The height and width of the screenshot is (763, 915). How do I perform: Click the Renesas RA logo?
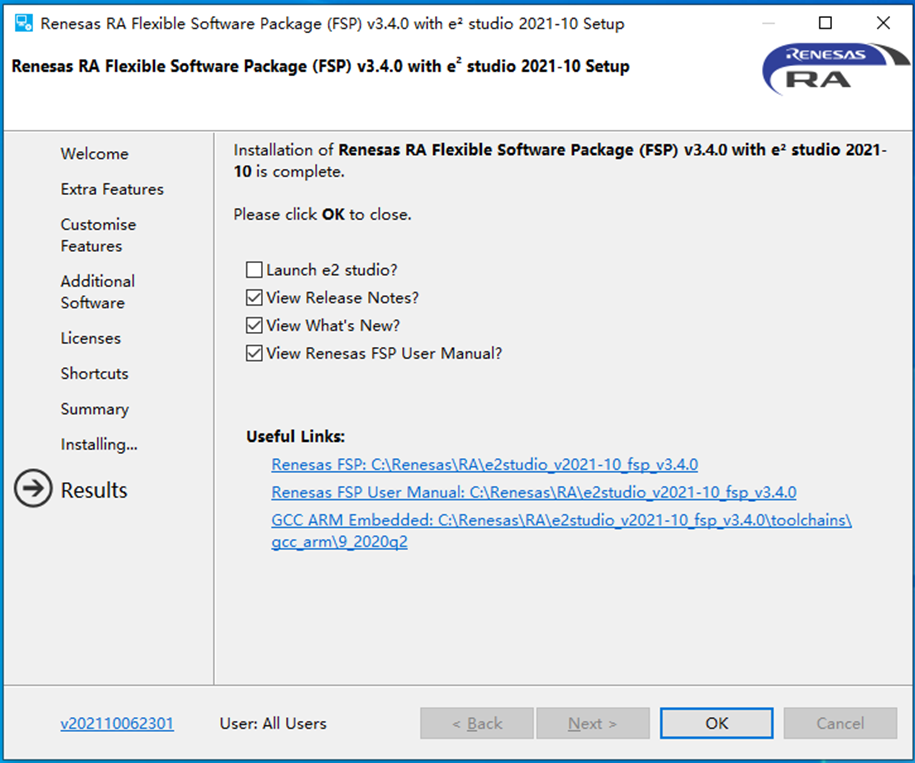coord(835,68)
